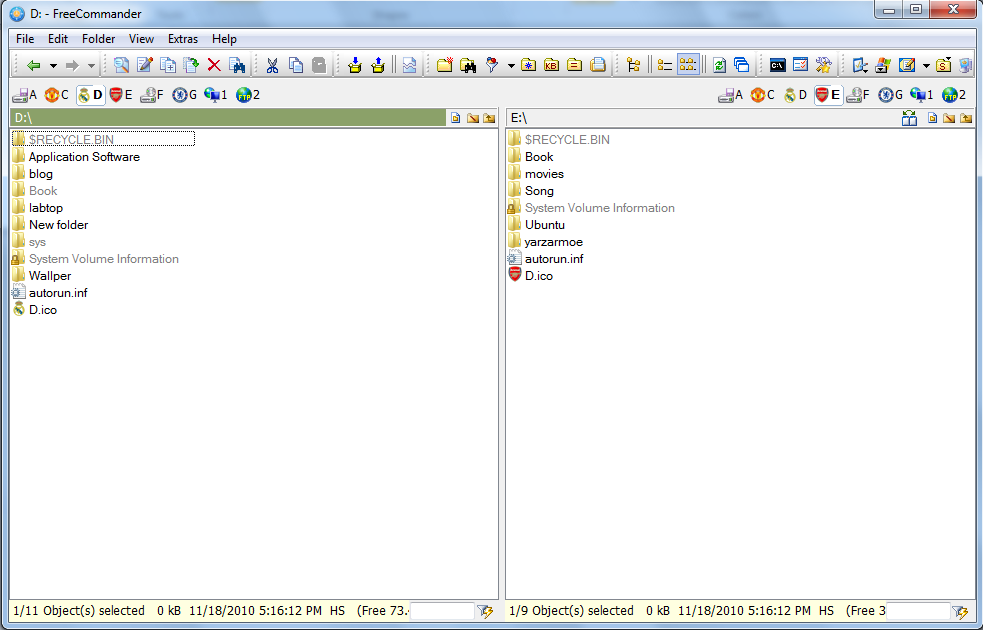Screen dimensions: 983x630
Task: Unpack files with up-arrow box icon
Action: (x=377, y=65)
